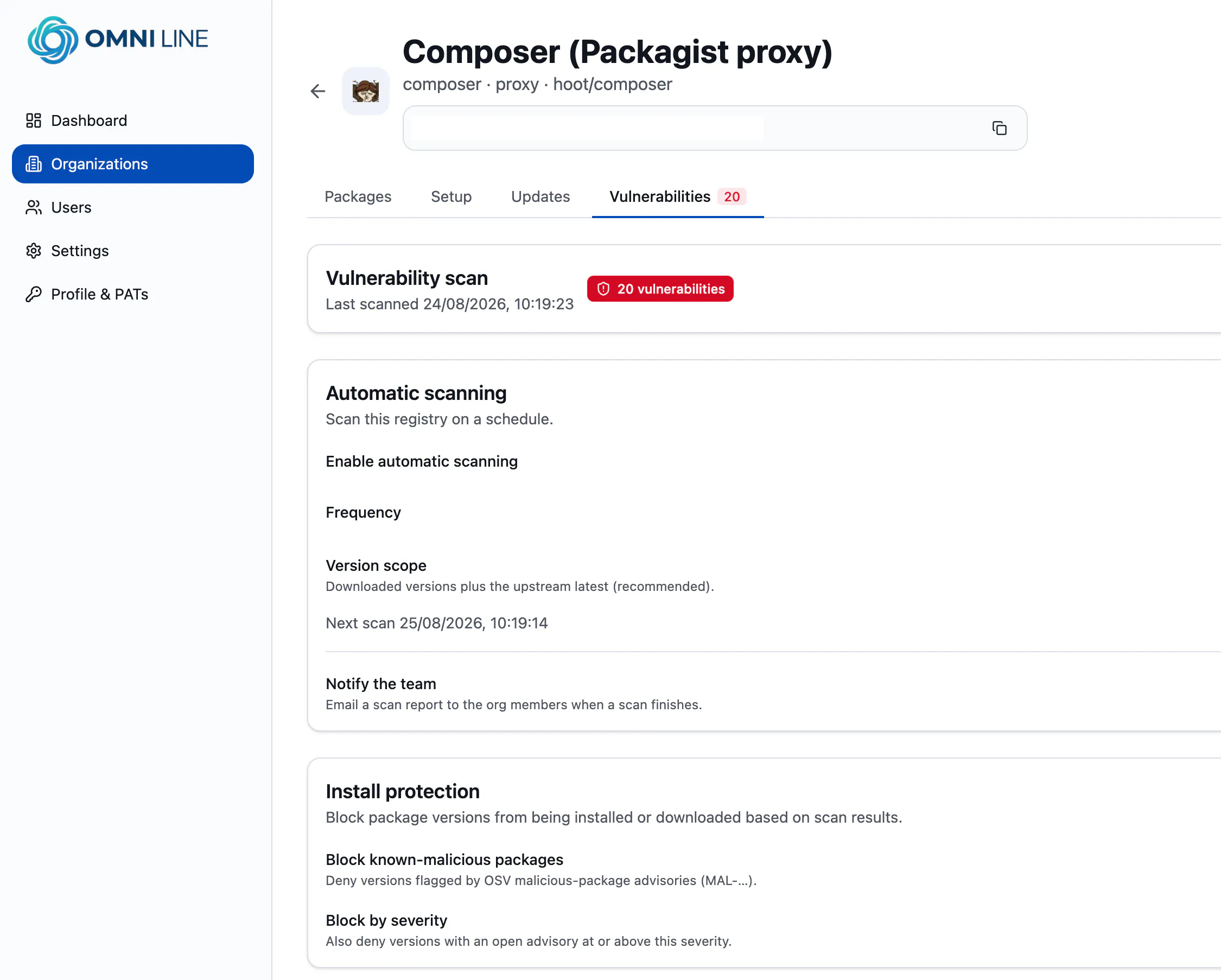Click the red 20 vulnerabilities badge
The image size is (1221, 980).
[x=660, y=289]
